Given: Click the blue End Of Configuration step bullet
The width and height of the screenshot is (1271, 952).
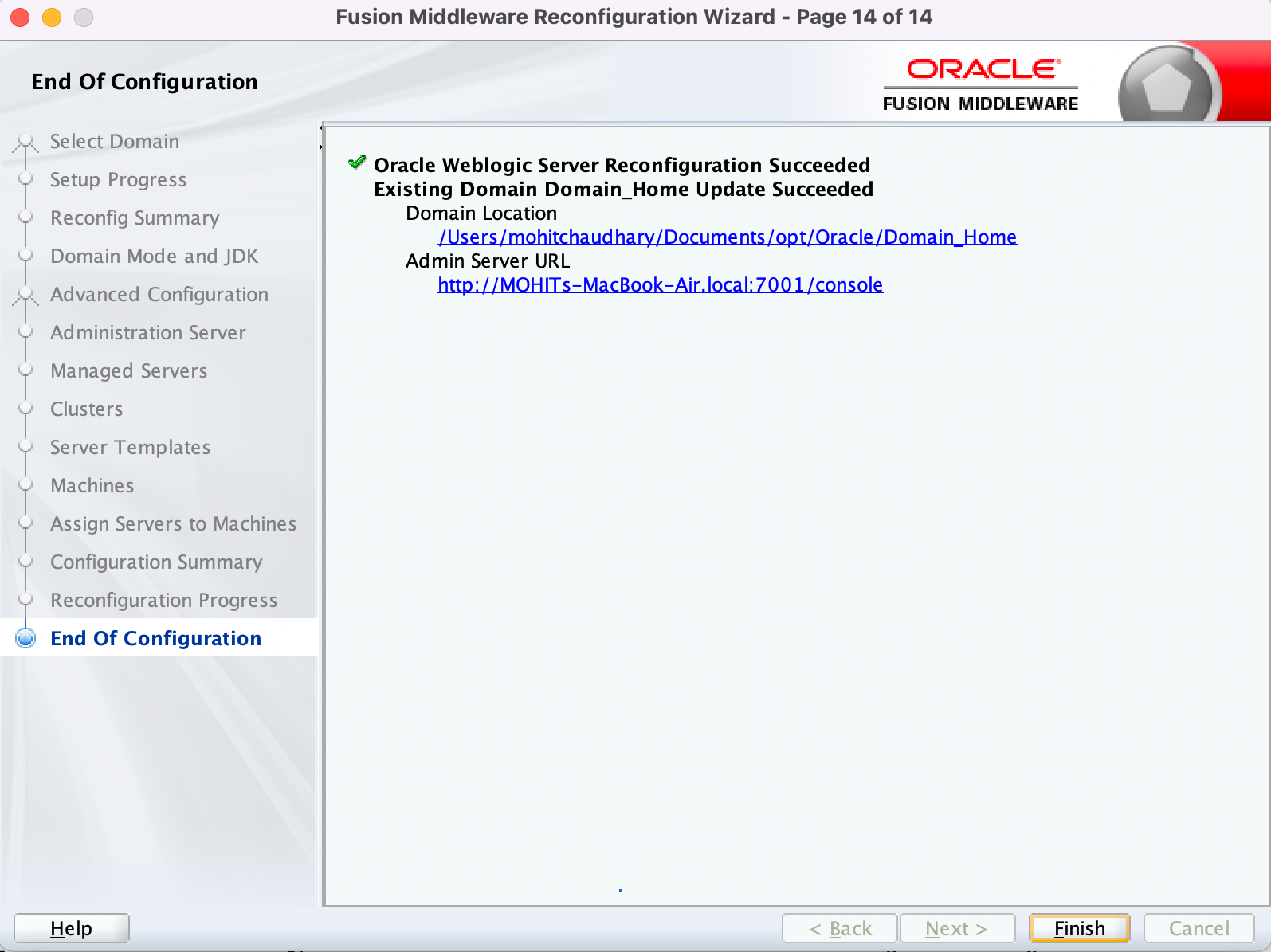Looking at the screenshot, I should click(26, 638).
